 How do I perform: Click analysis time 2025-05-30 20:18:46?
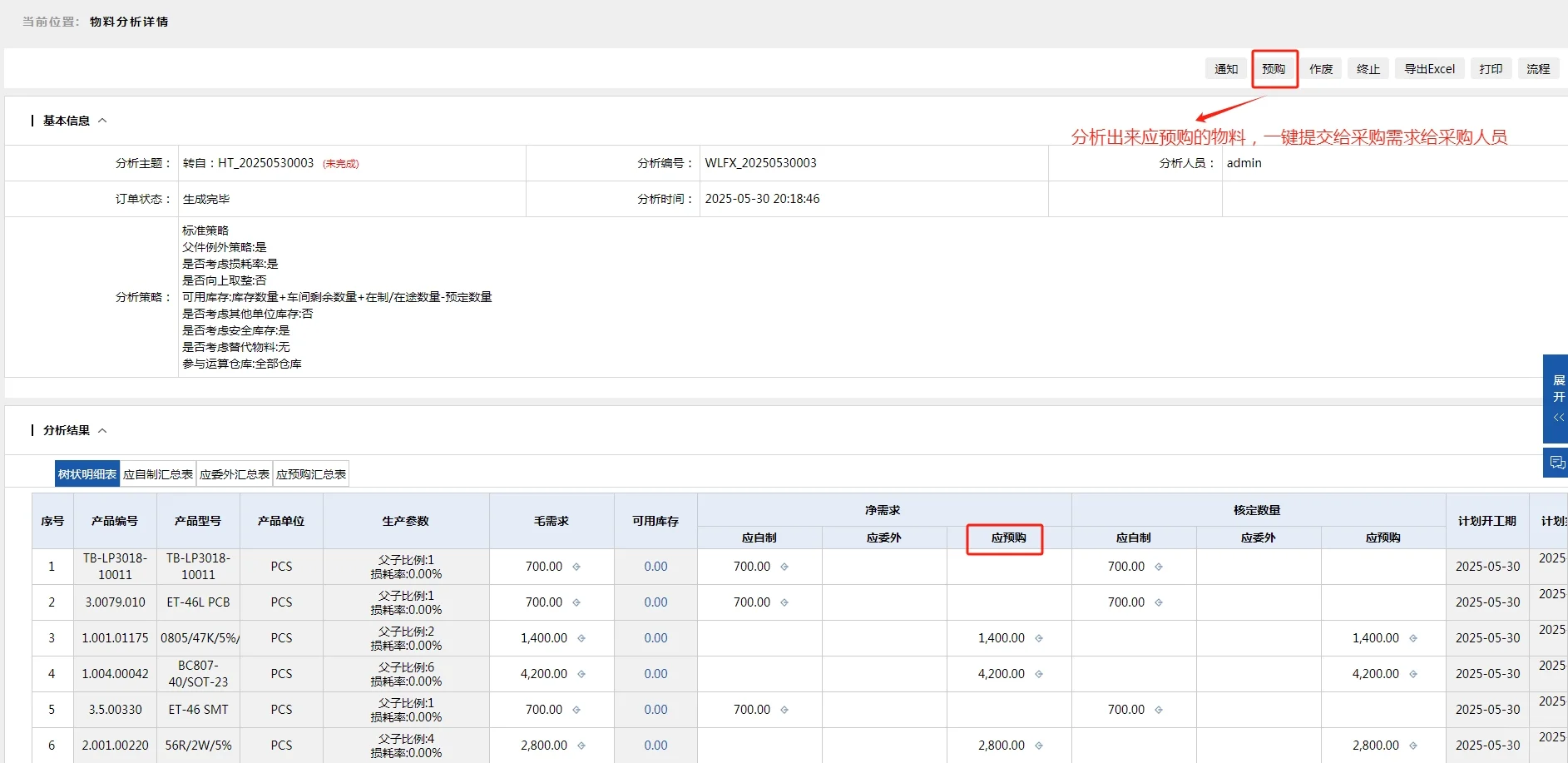763,199
